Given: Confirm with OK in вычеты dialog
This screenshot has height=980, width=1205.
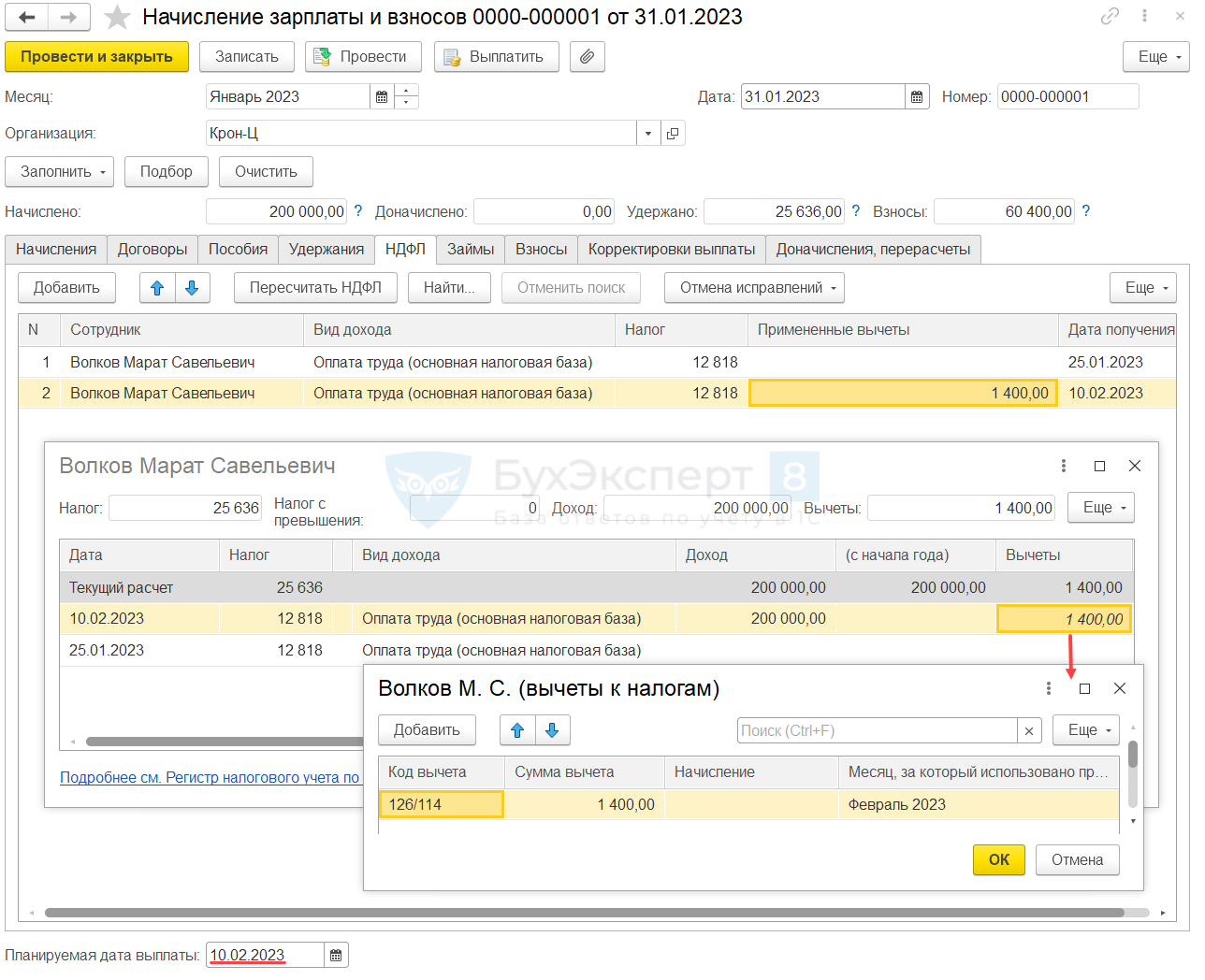Looking at the screenshot, I should [x=999, y=860].
